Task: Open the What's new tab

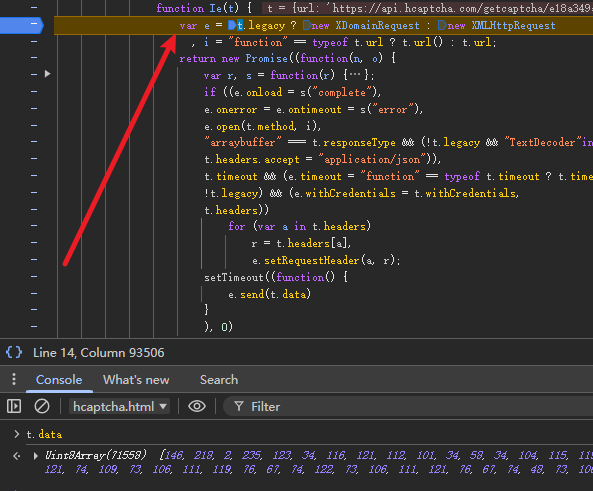Action: tap(136, 379)
